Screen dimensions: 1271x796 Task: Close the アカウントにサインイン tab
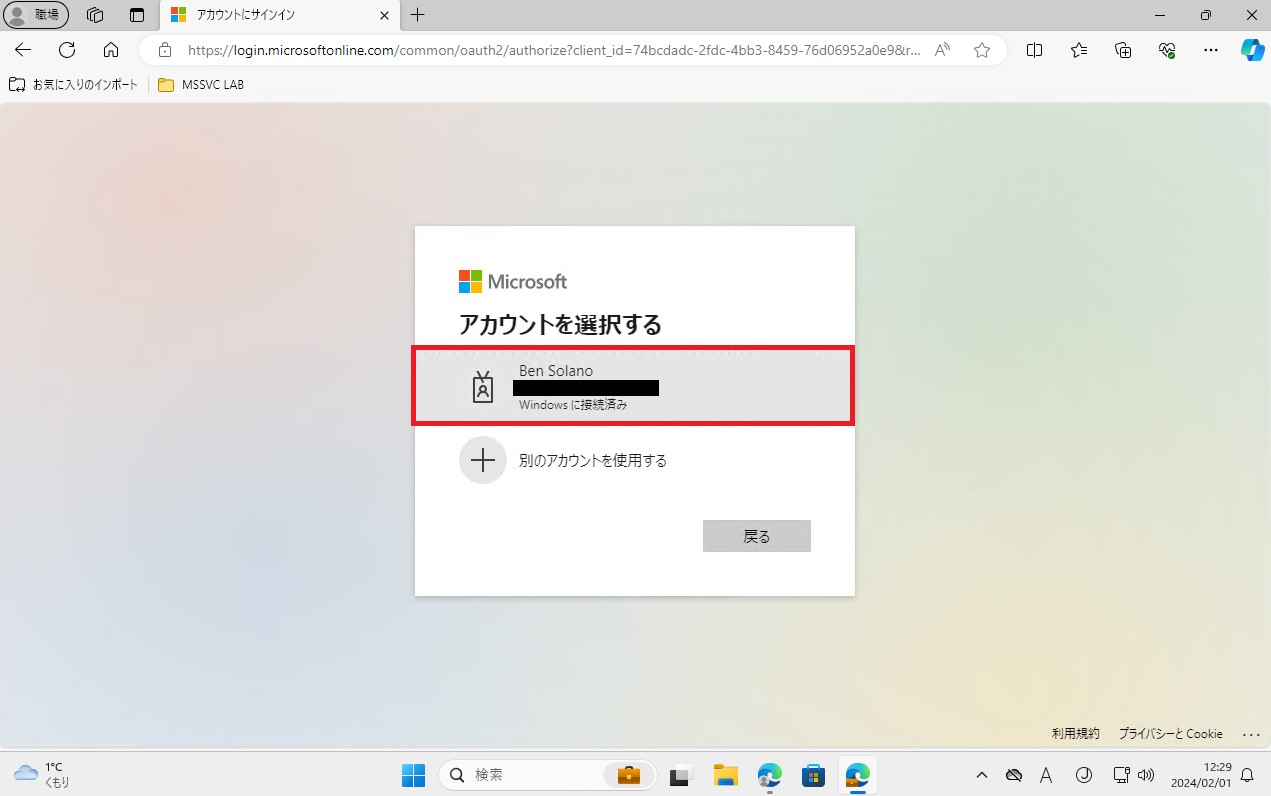[x=382, y=15]
